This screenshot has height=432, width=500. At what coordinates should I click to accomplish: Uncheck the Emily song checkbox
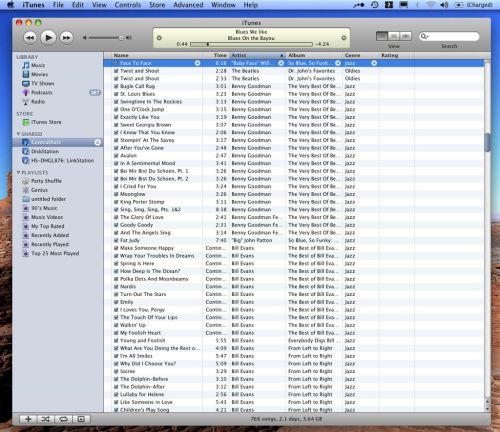point(116,302)
